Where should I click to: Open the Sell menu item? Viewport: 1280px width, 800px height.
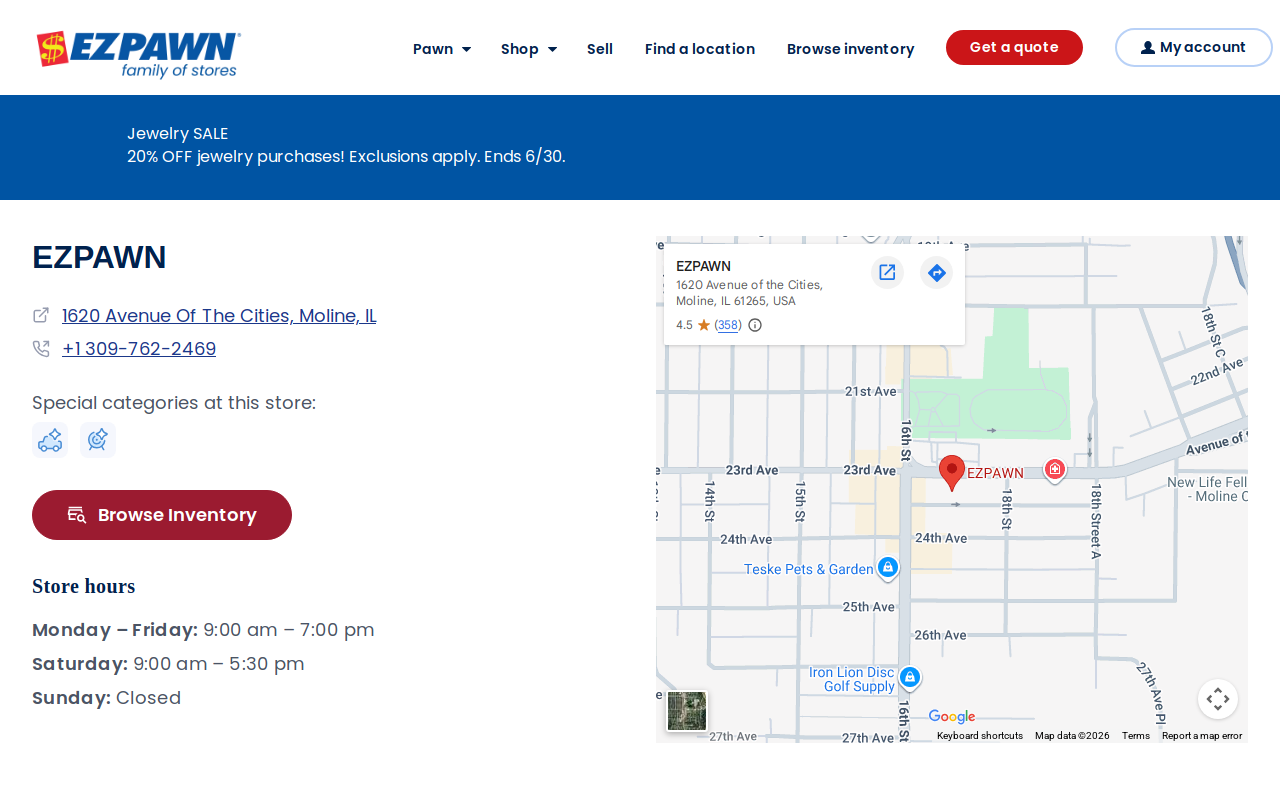point(600,49)
